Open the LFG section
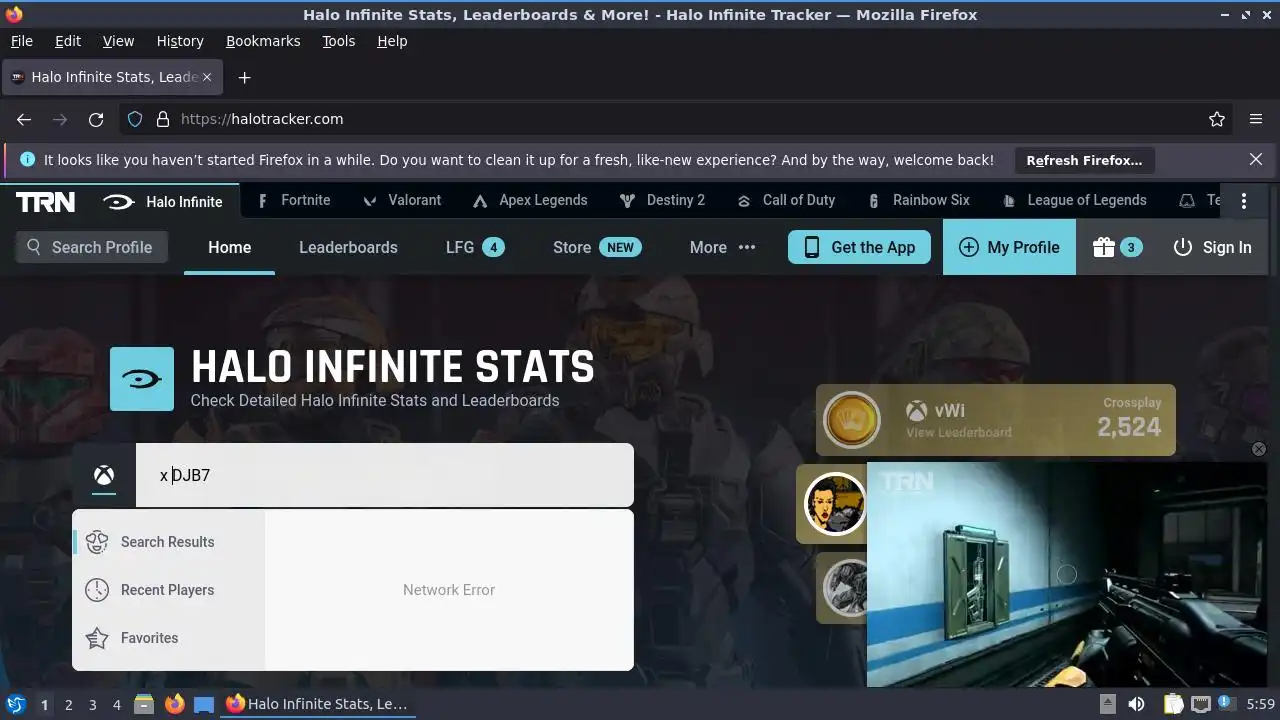Screen dimensions: 1280x720 tap(475, 247)
